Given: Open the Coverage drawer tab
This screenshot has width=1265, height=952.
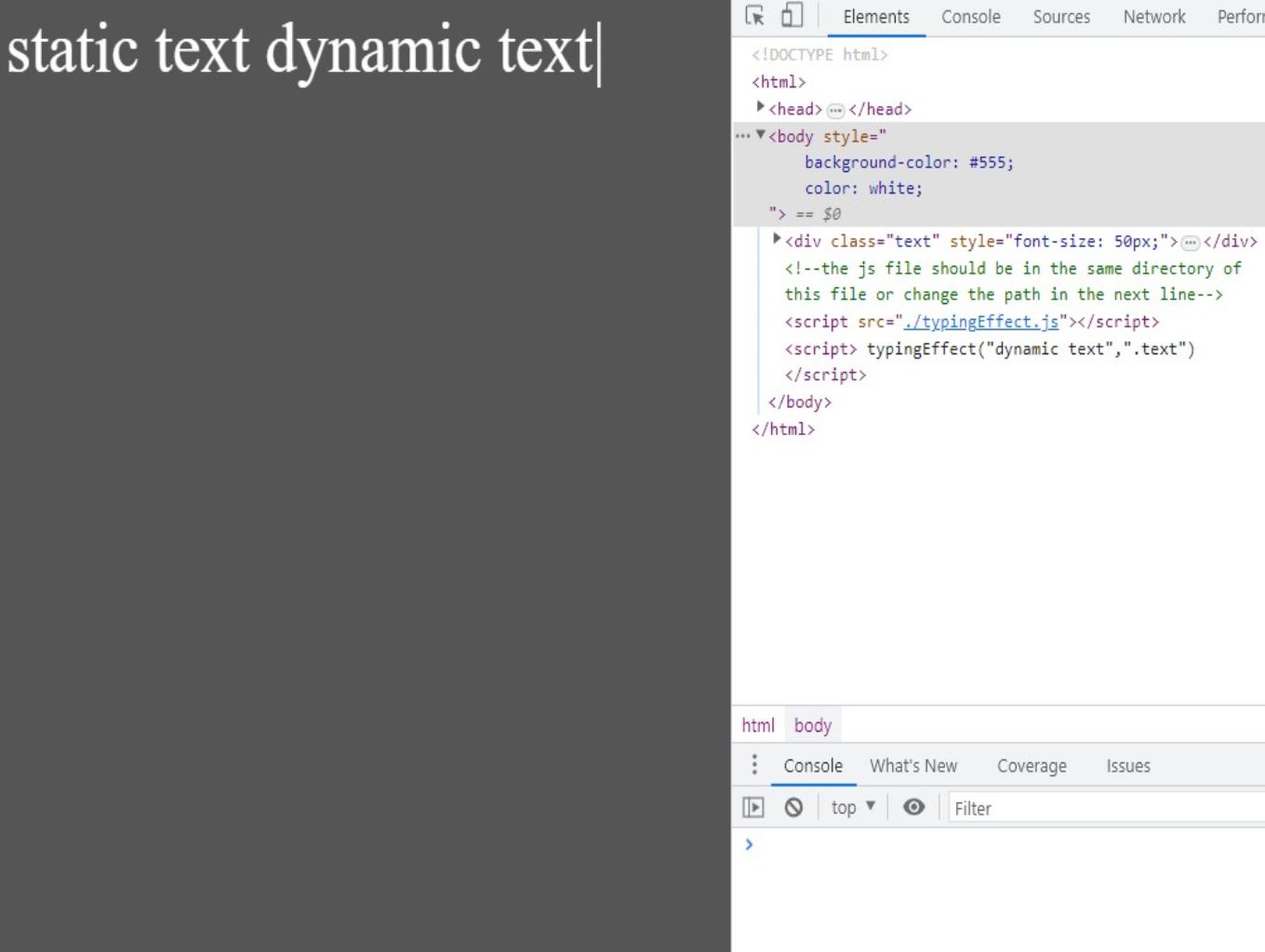Looking at the screenshot, I should tap(1032, 766).
